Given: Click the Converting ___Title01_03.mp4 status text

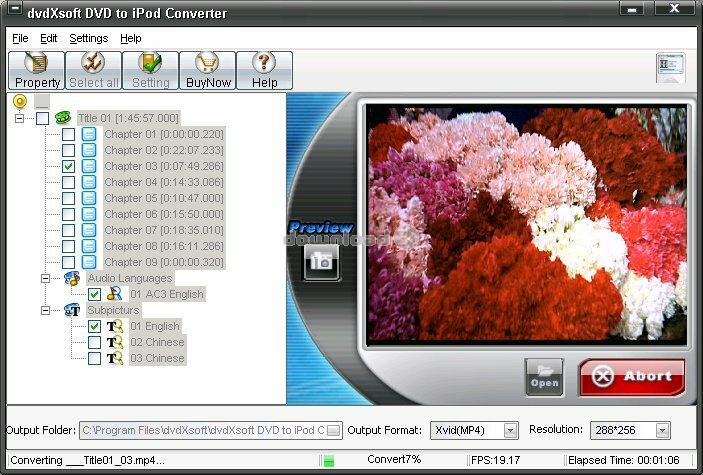Looking at the screenshot, I should tap(87, 460).
